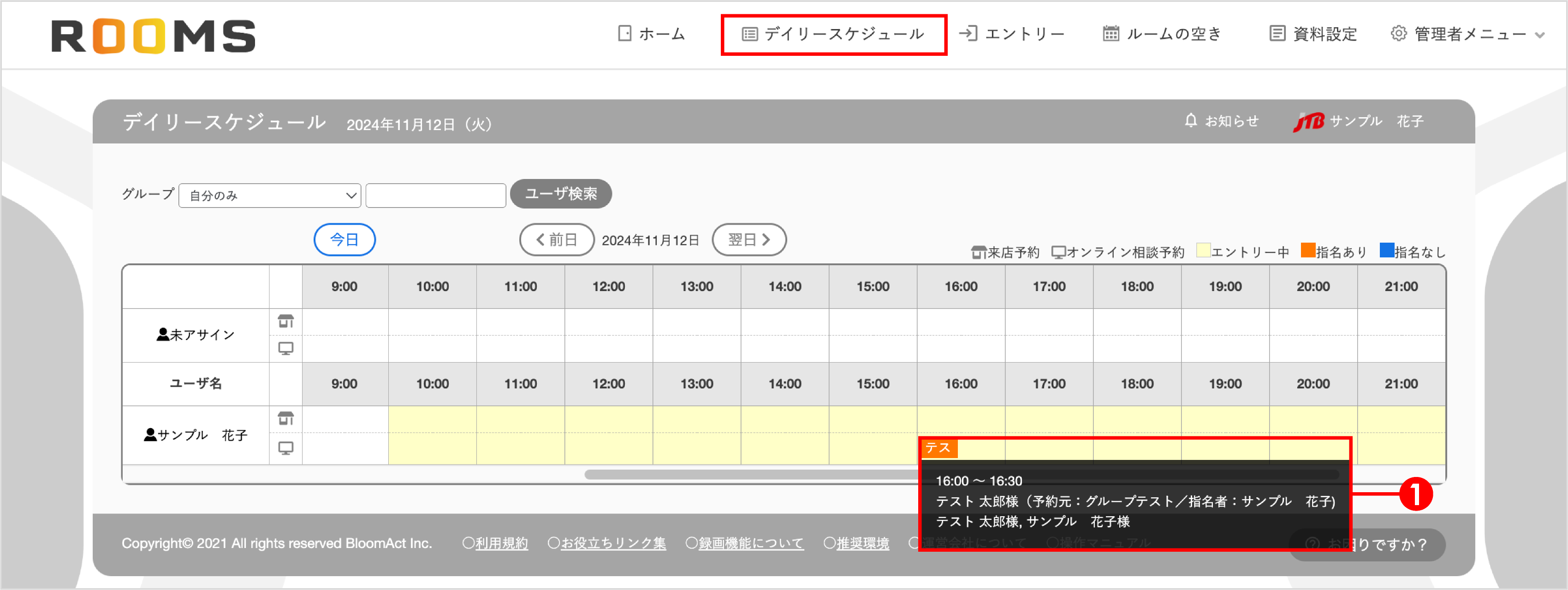1568x590 pixels.
Task: Click the ユーザ検索 search button
Action: (561, 194)
